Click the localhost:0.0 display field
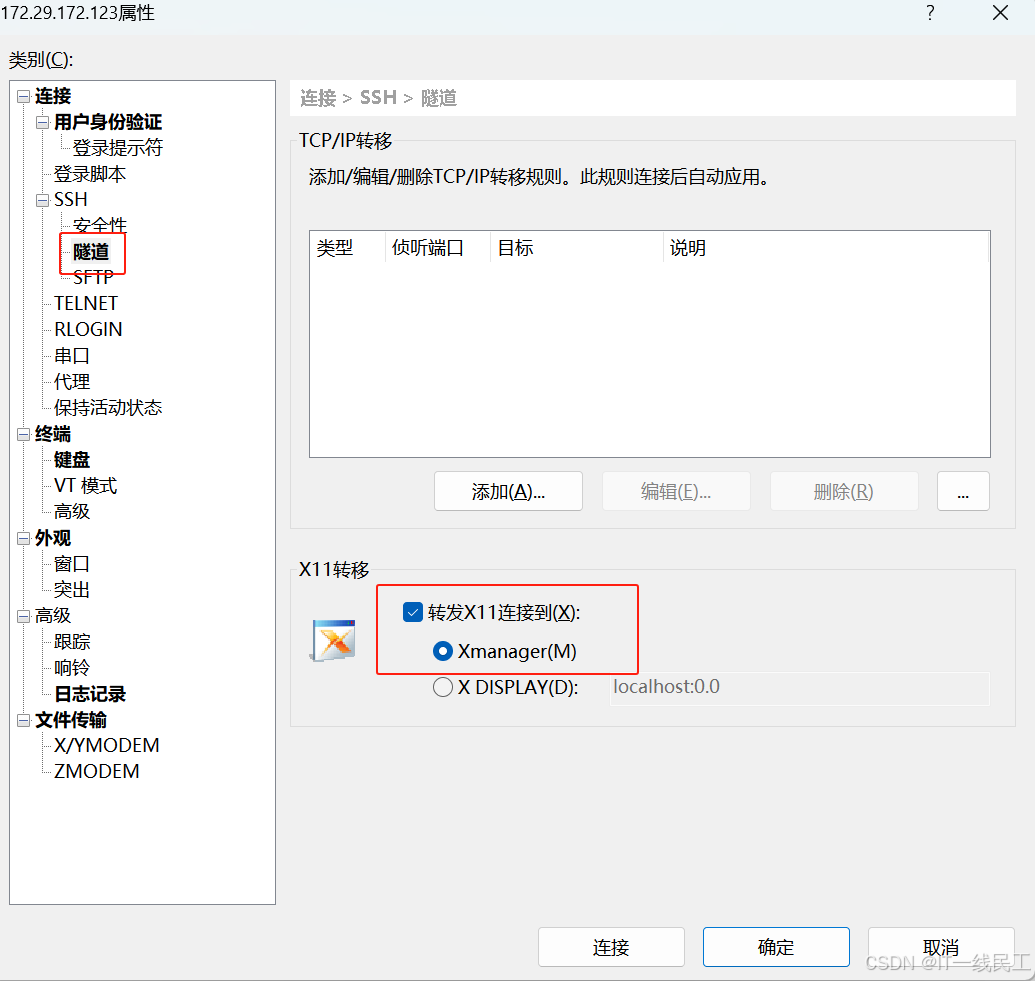Viewport: 1035px width, 981px height. [x=799, y=687]
